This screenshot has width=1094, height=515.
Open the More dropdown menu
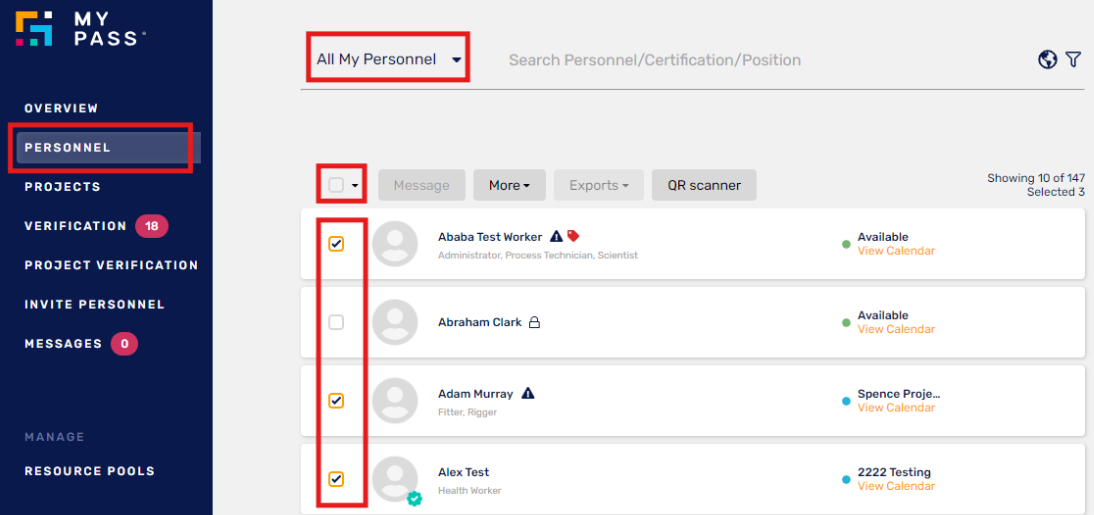[x=509, y=185]
